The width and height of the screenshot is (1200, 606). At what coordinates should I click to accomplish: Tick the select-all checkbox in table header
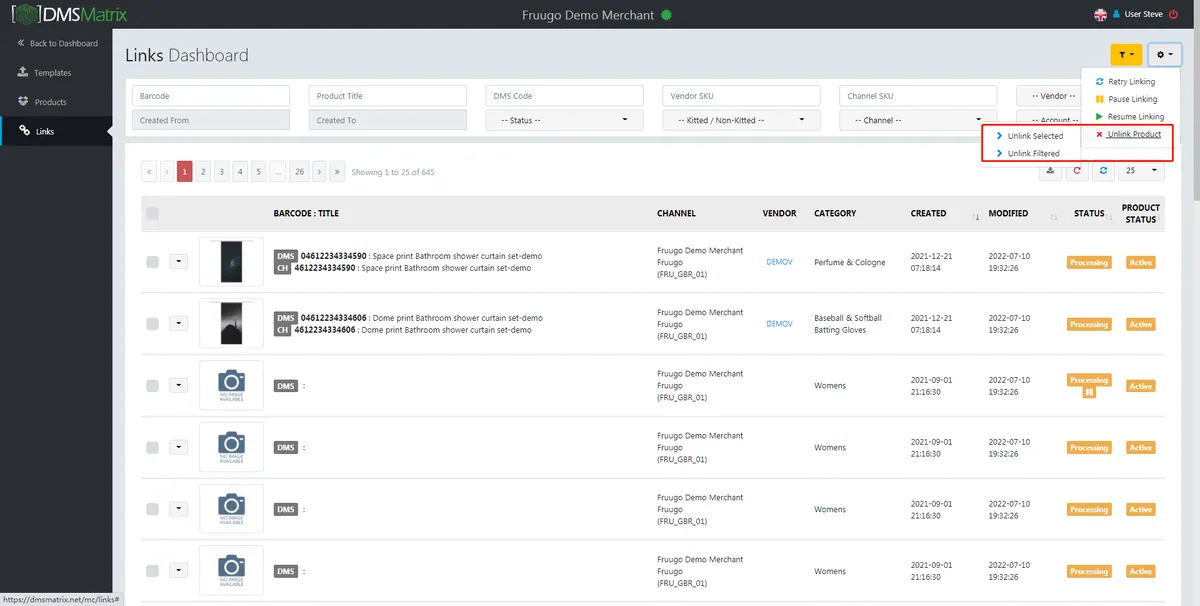tap(152, 213)
